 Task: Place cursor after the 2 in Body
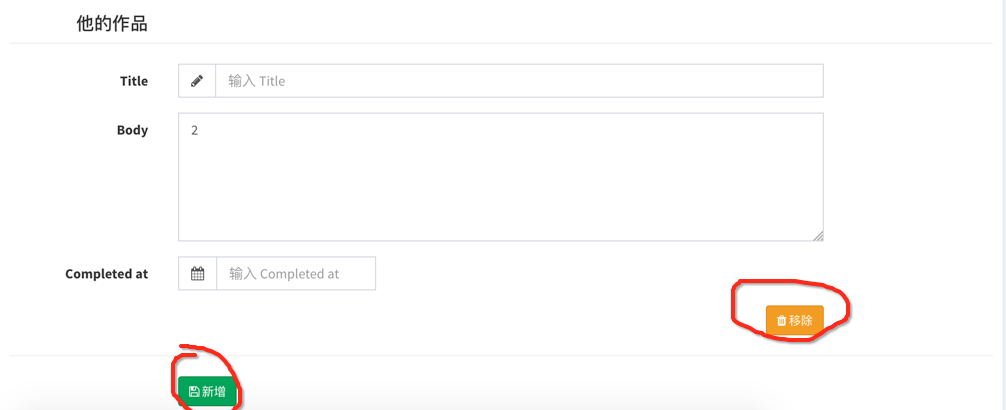tap(199, 130)
